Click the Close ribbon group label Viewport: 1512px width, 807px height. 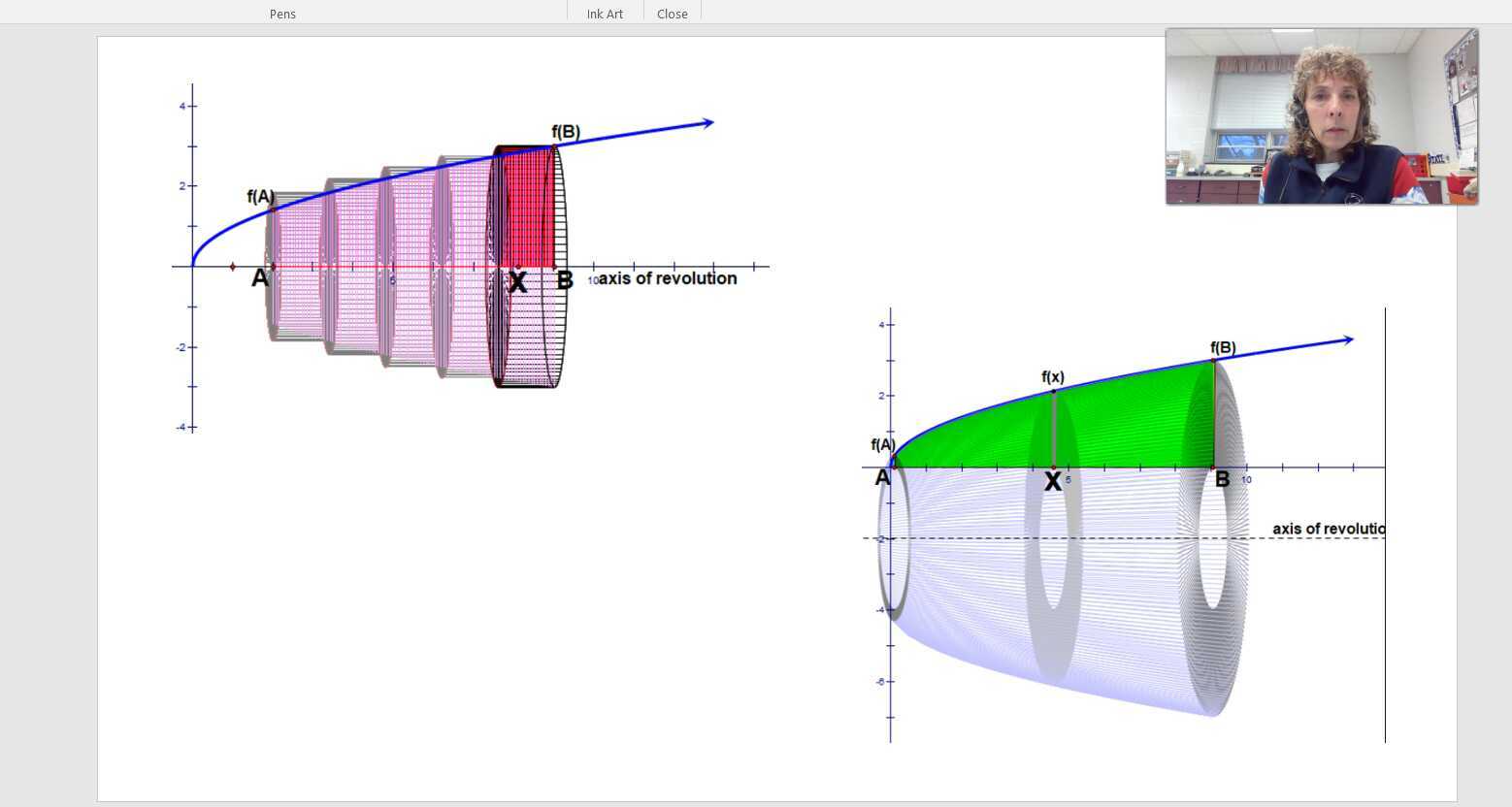672,14
